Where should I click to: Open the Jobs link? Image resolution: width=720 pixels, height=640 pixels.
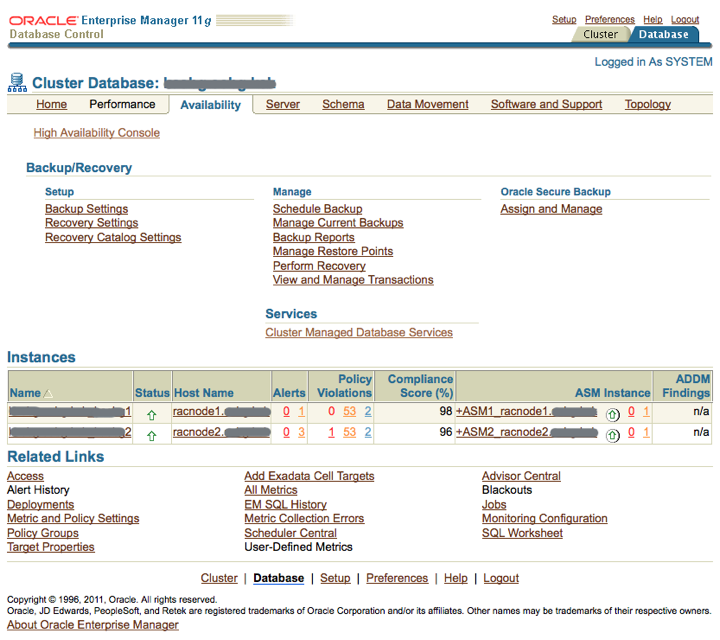click(494, 505)
